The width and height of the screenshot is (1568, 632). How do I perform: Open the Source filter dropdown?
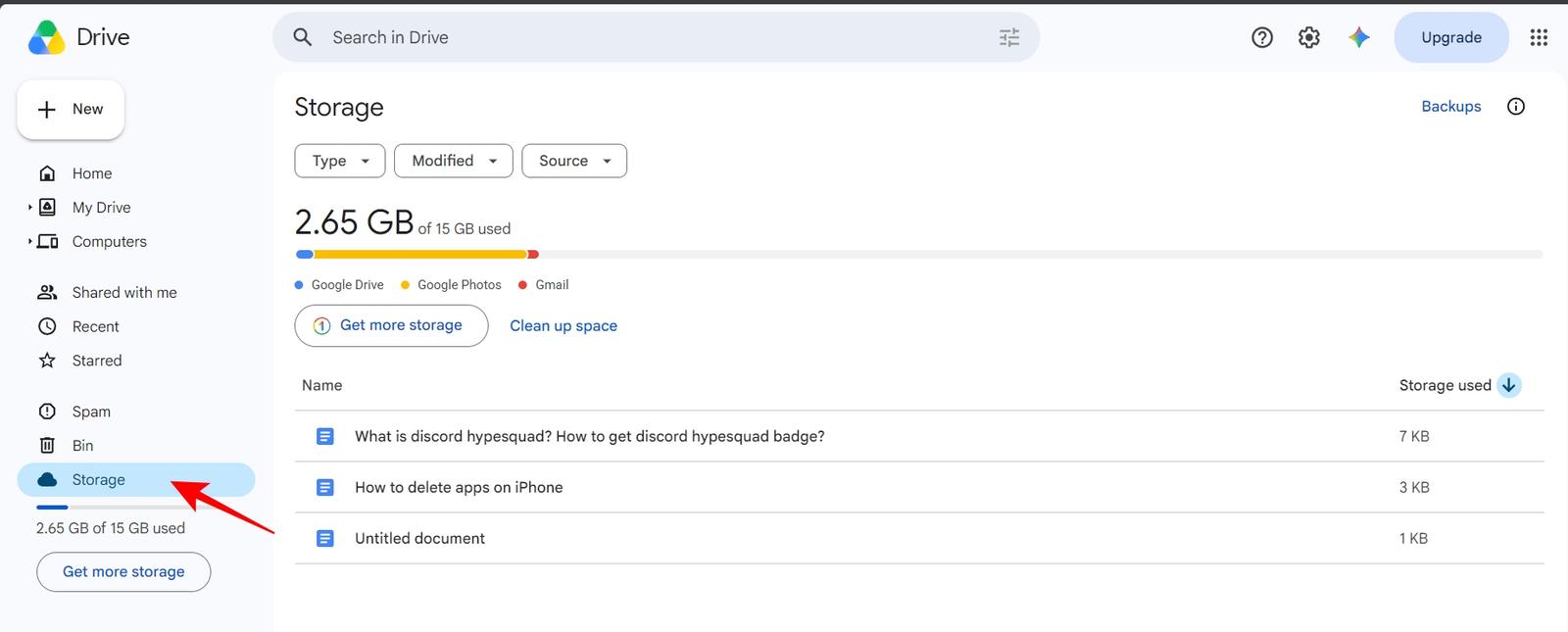click(574, 161)
